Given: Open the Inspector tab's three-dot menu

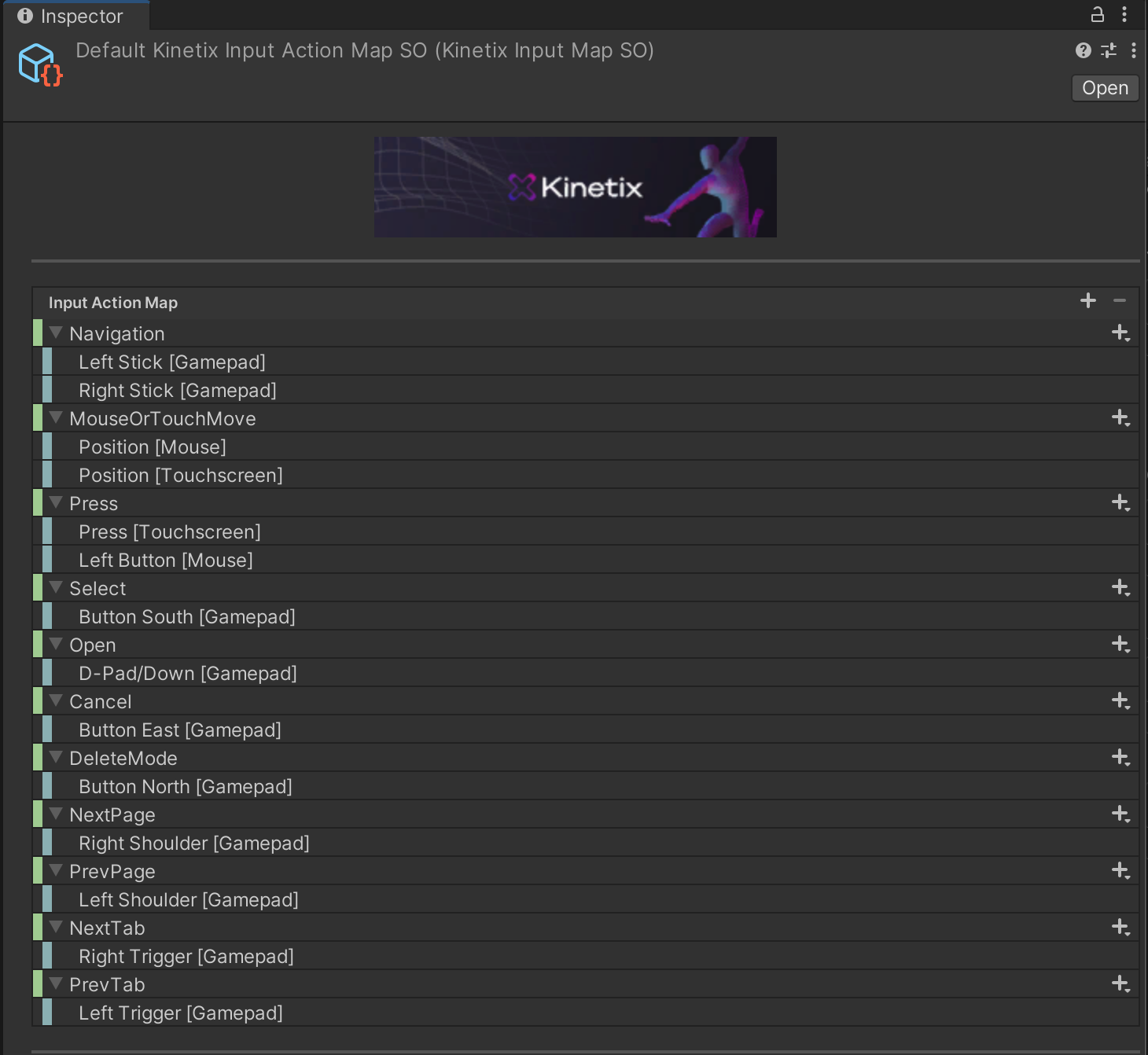Looking at the screenshot, I should pyautogui.click(x=1124, y=14).
